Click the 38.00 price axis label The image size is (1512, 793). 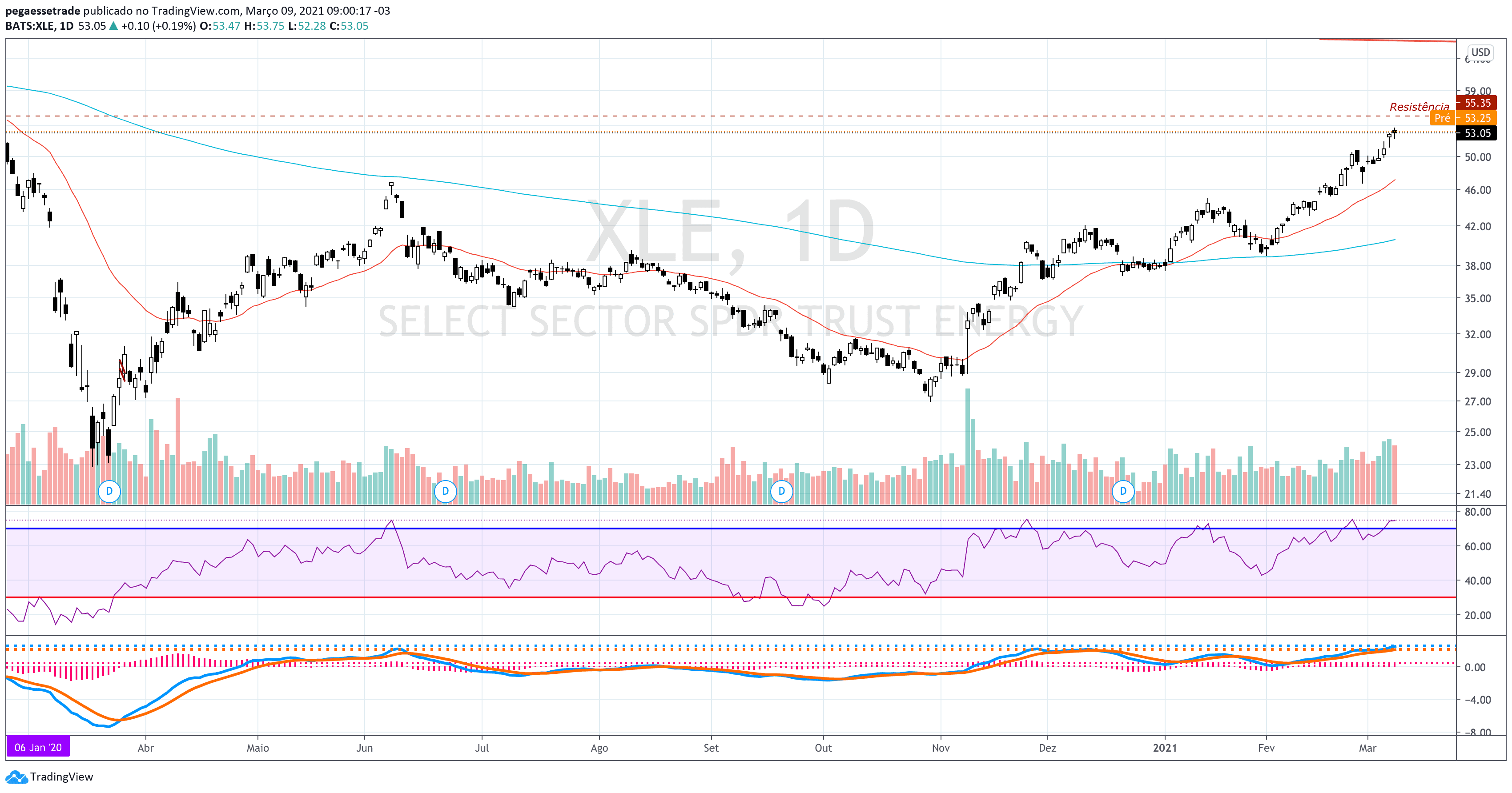[x=1477, y=266]
